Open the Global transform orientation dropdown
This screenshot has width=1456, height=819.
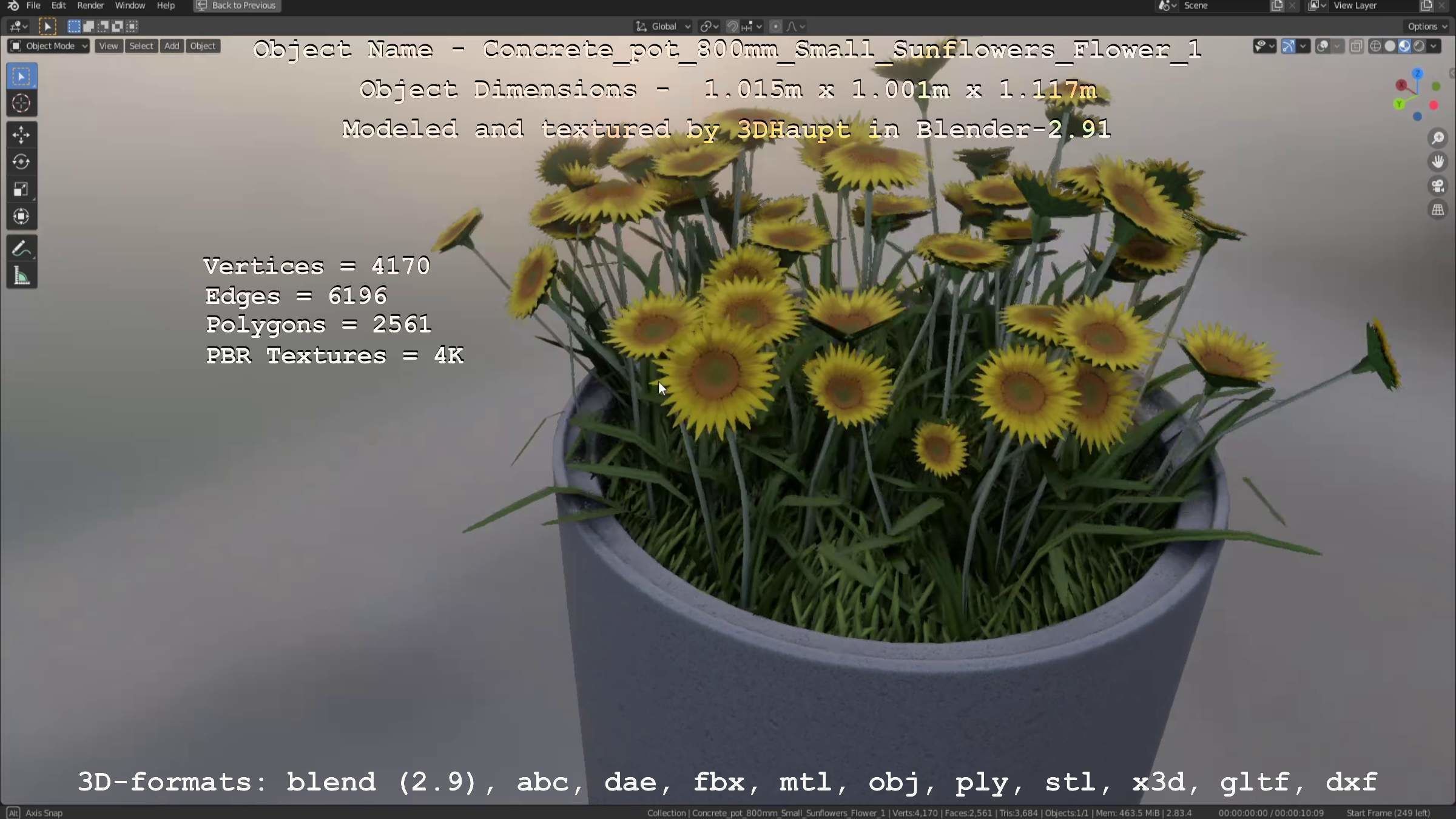click(x=662, y=27)
